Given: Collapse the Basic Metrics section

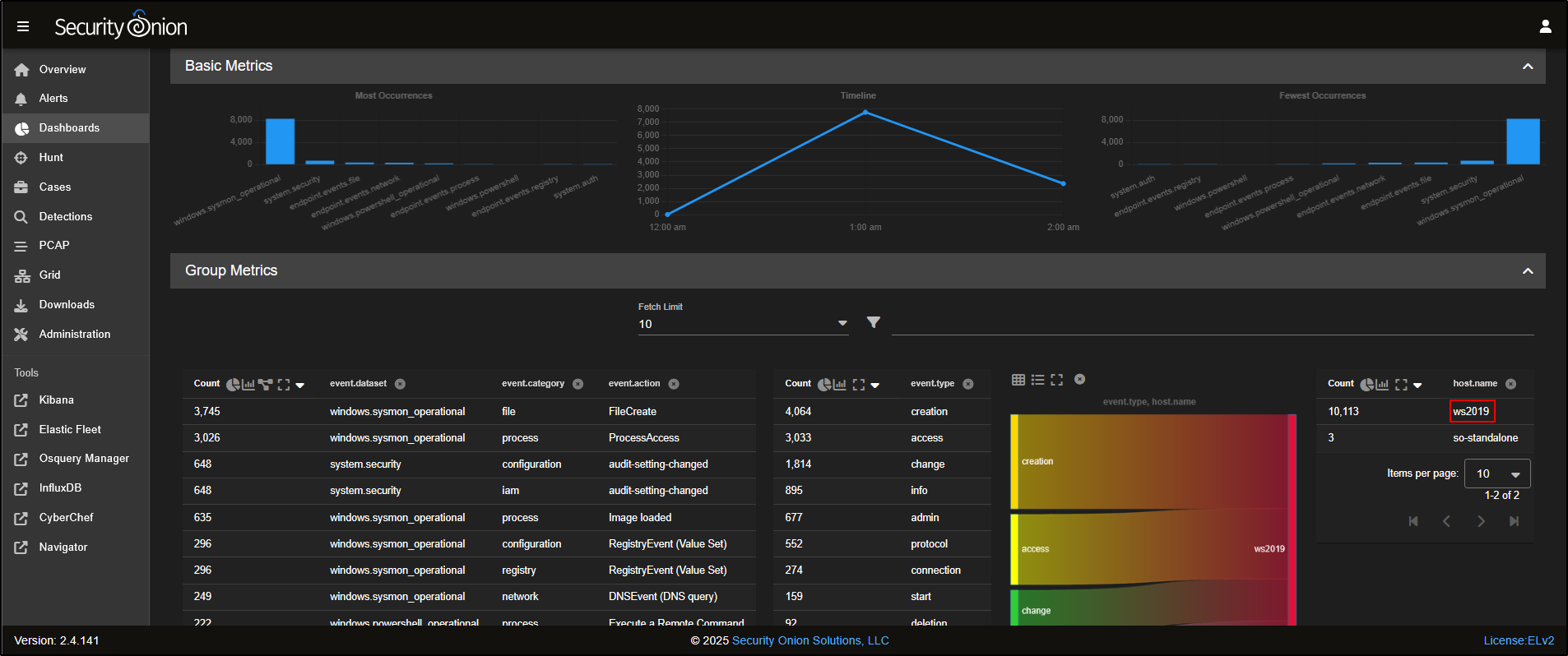Looking at the screenshot, I should [x=1528, y=67].
